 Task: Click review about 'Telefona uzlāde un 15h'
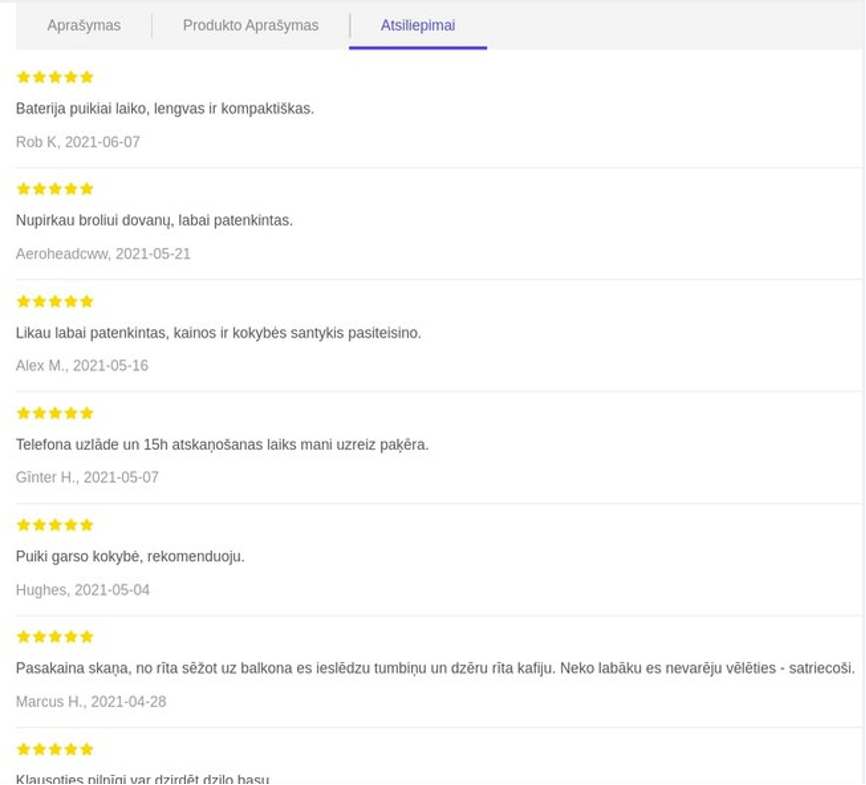coord(222,445)
